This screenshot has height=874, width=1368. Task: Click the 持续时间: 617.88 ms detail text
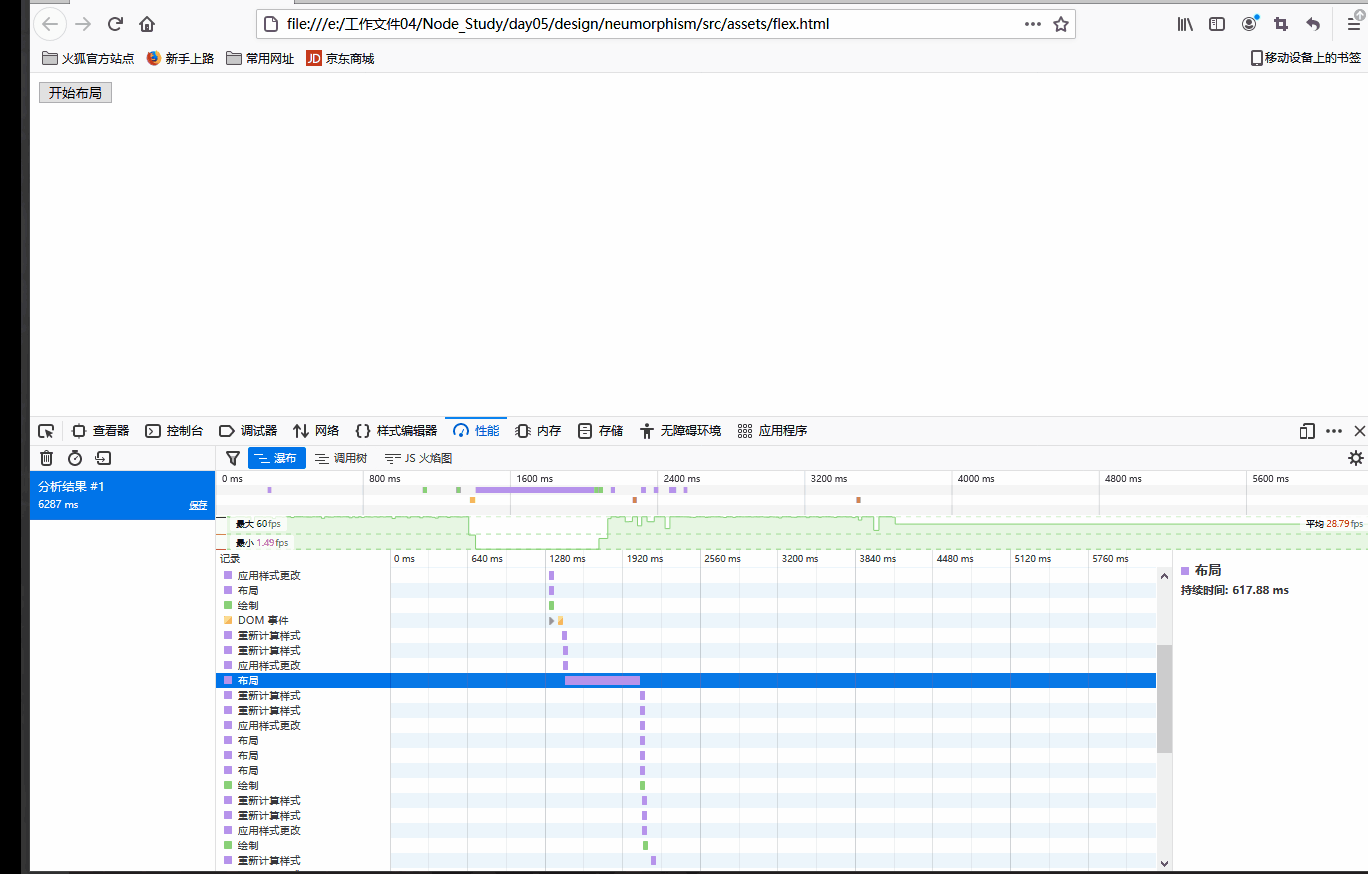(1235, 590)
